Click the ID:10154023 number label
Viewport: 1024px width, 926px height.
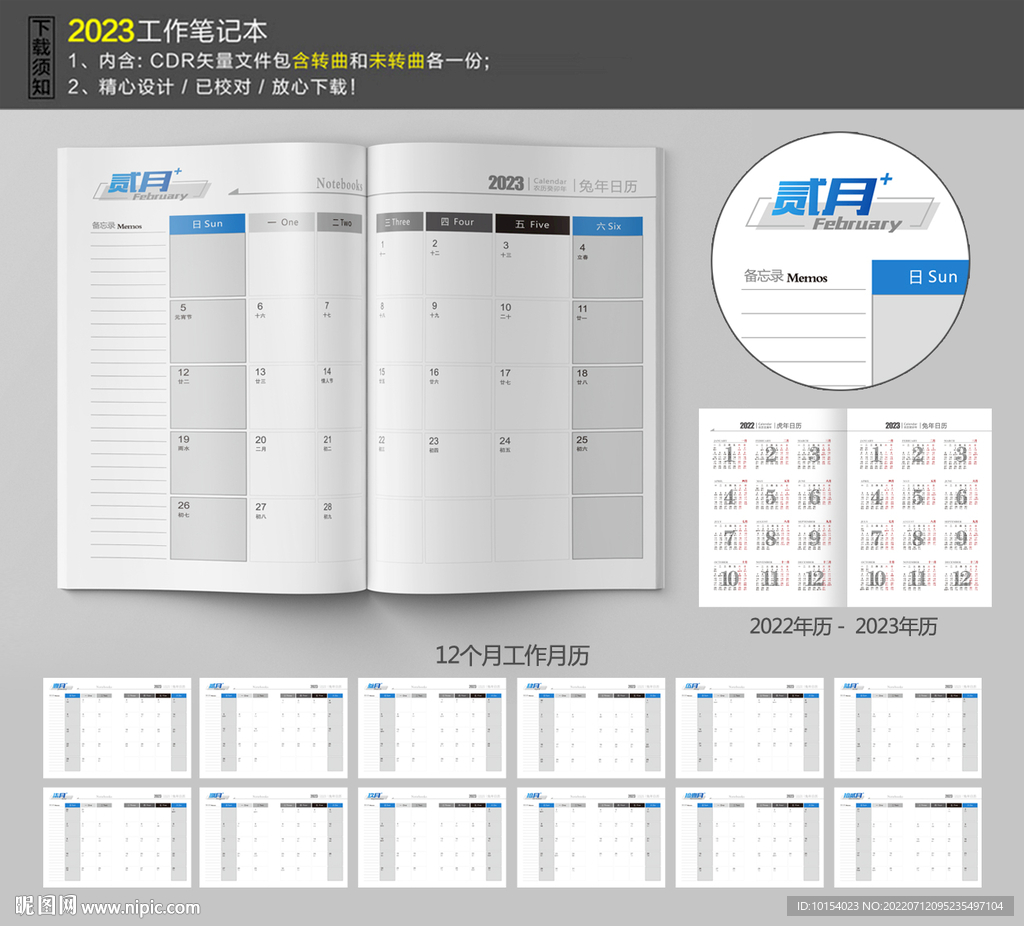(901, 906)
